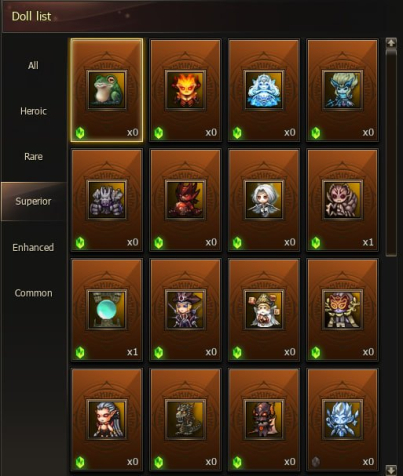Click the scrollbar down arrow
This screenshot has height=476, width=403.
pos(391,470)
